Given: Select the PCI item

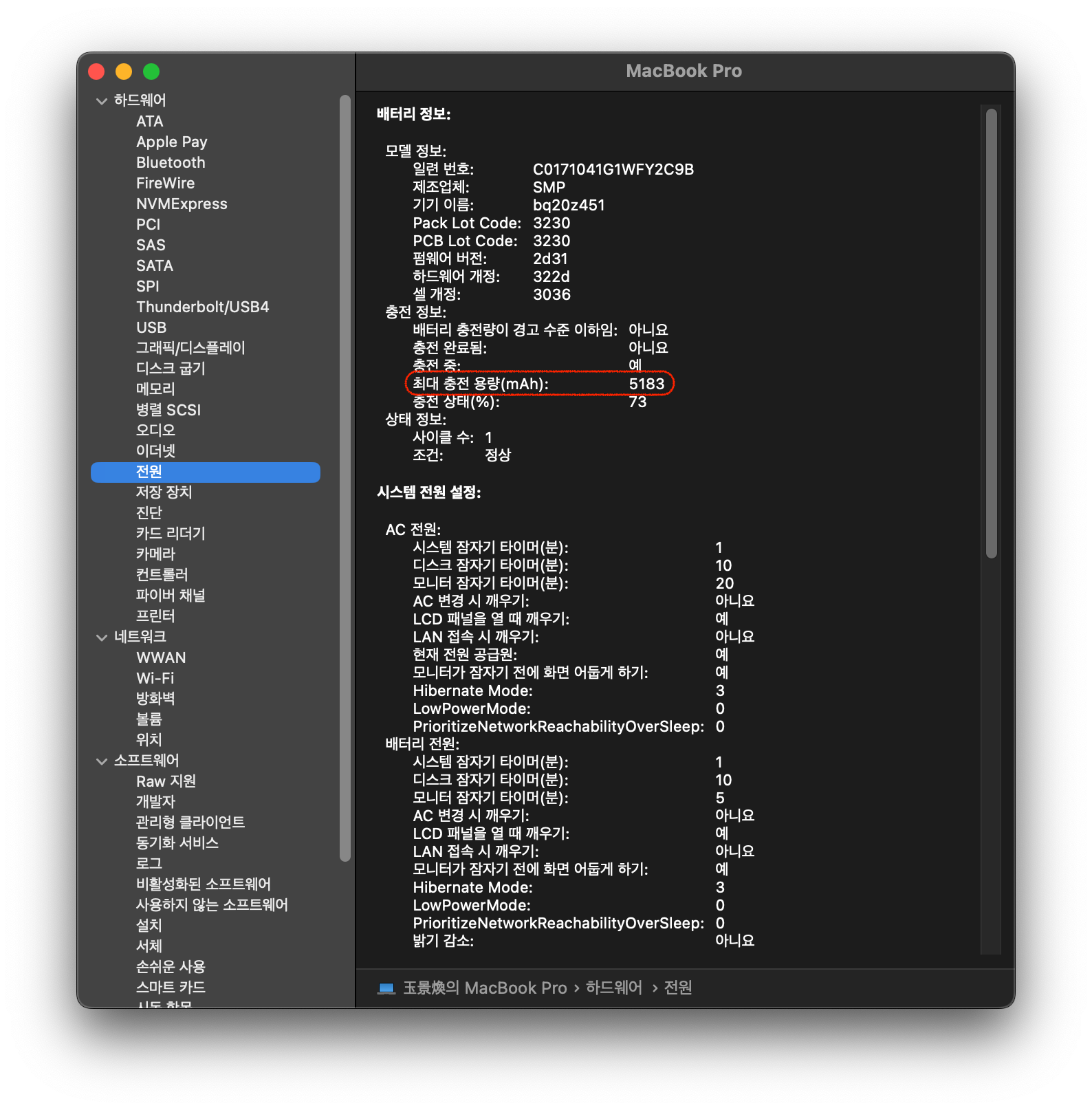Looking at the screenshot, I should [148, 224].
